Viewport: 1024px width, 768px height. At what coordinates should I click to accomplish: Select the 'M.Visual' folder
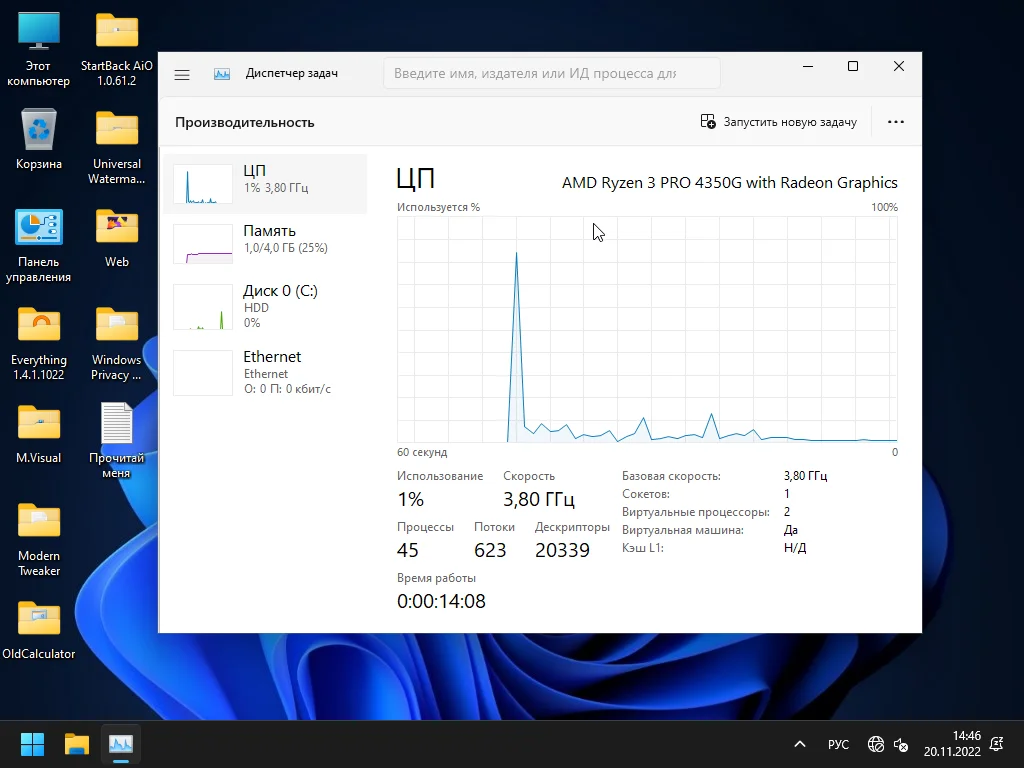pyautogui.click(x=39, y=434)
